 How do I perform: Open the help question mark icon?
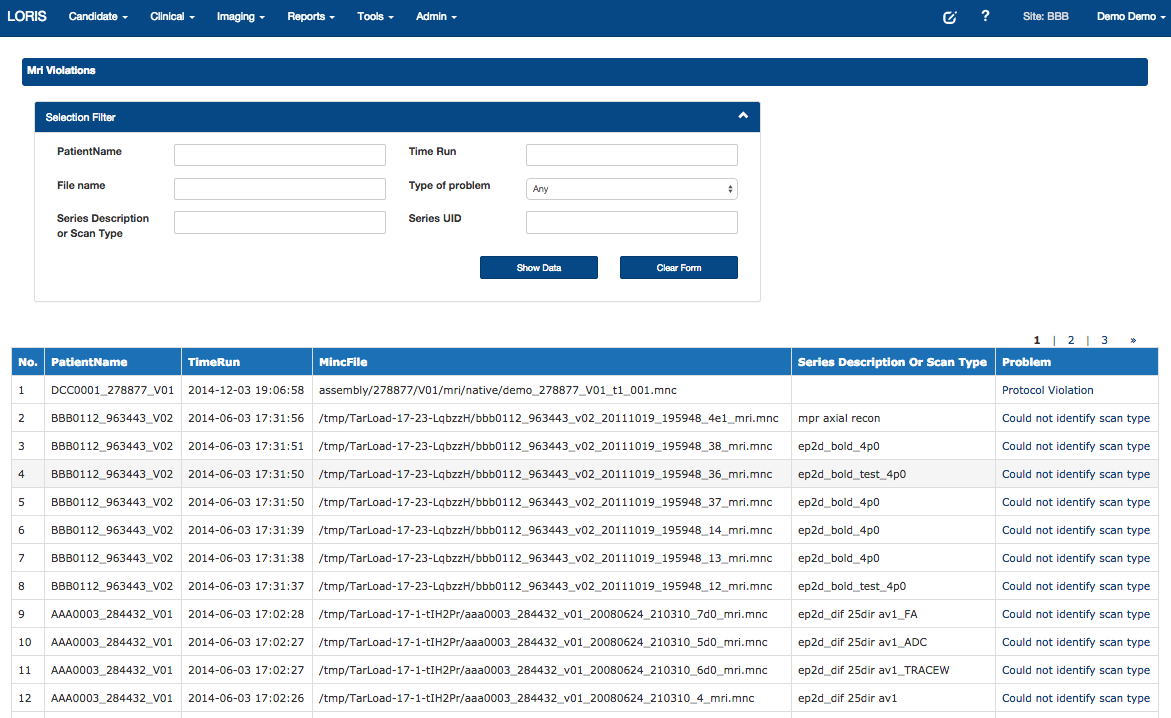[985, 17]
